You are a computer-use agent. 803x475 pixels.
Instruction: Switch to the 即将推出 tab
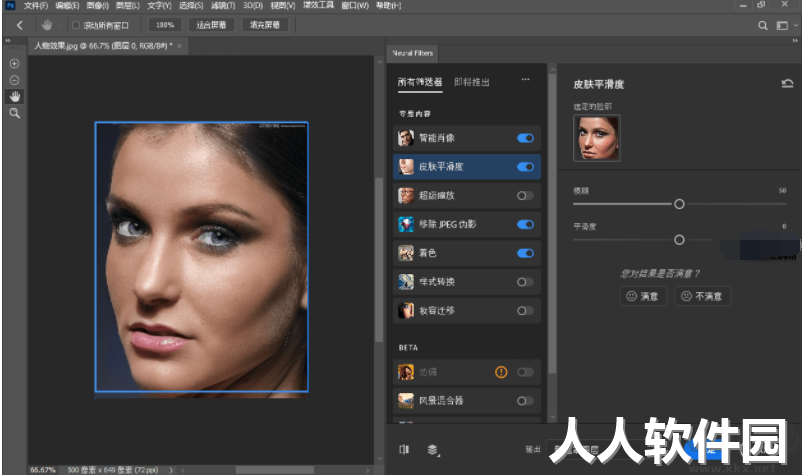click(x=472, y=82)
